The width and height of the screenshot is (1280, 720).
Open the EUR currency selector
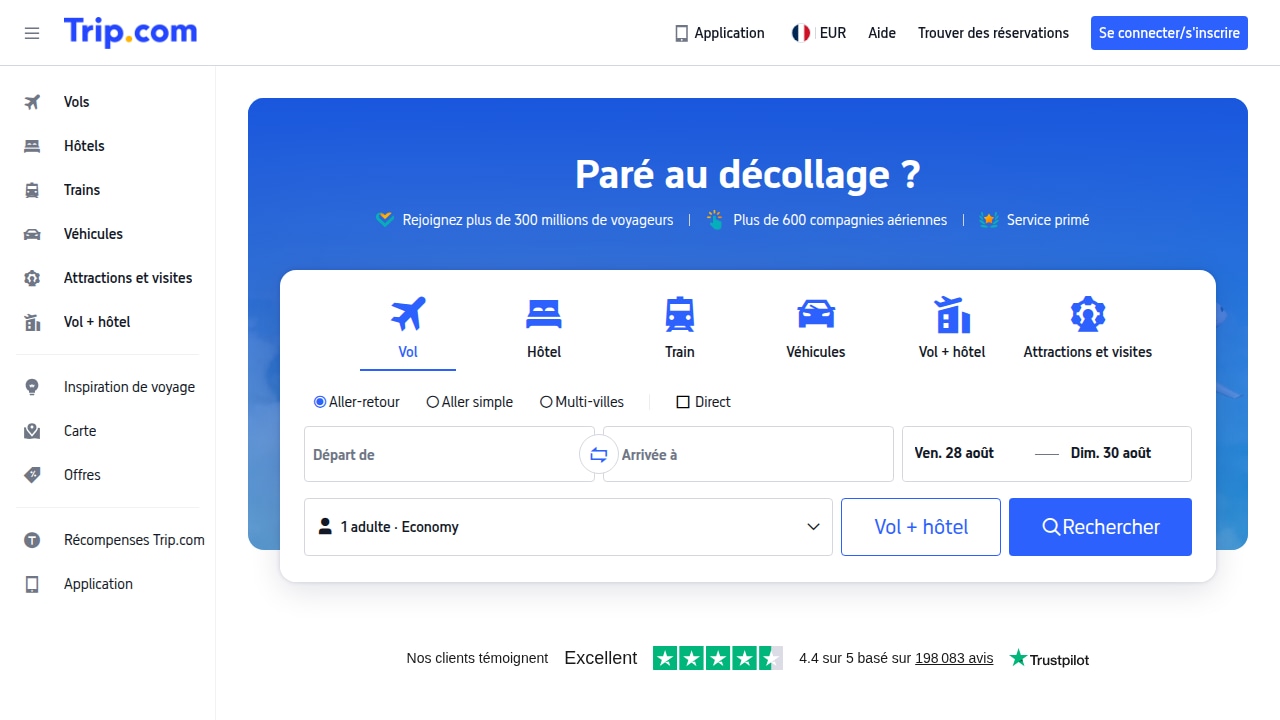pyautogui.click(x=819, y=33)
